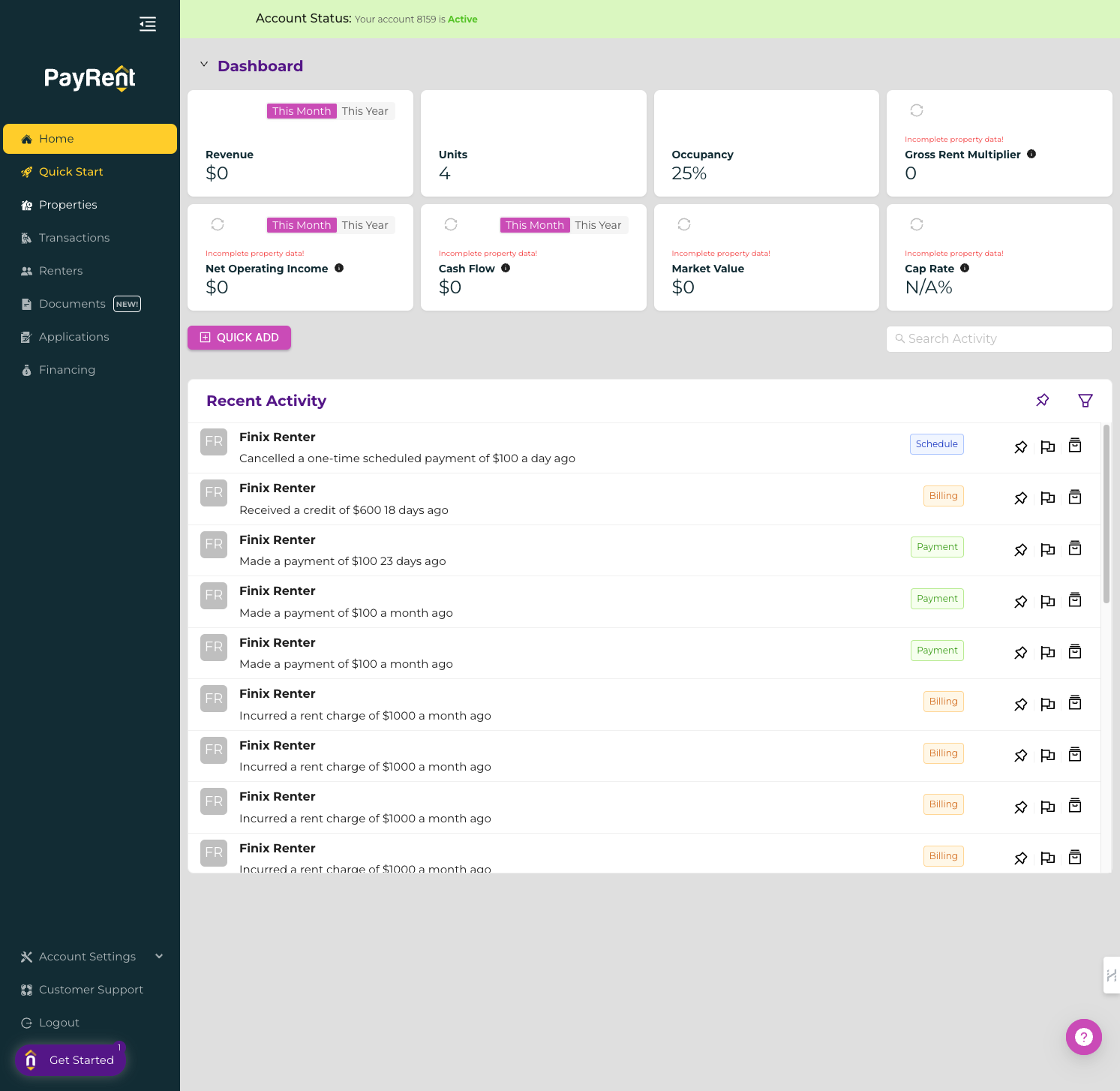The image size is (1120, 1091).
Task: Flag the cancelled scheduled payment activity
Action: [1048, 447]
